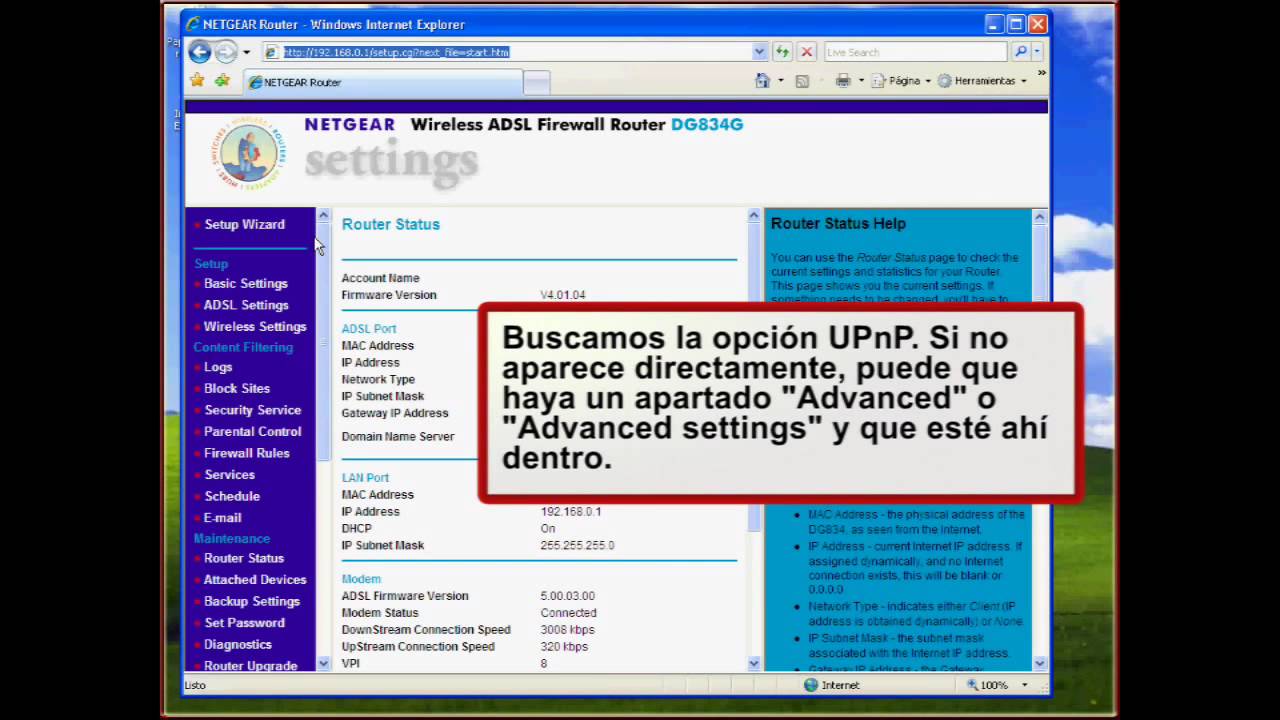Click help pane scroll-up arrow
The image size is (1280, 720).
coord(1040,216)
